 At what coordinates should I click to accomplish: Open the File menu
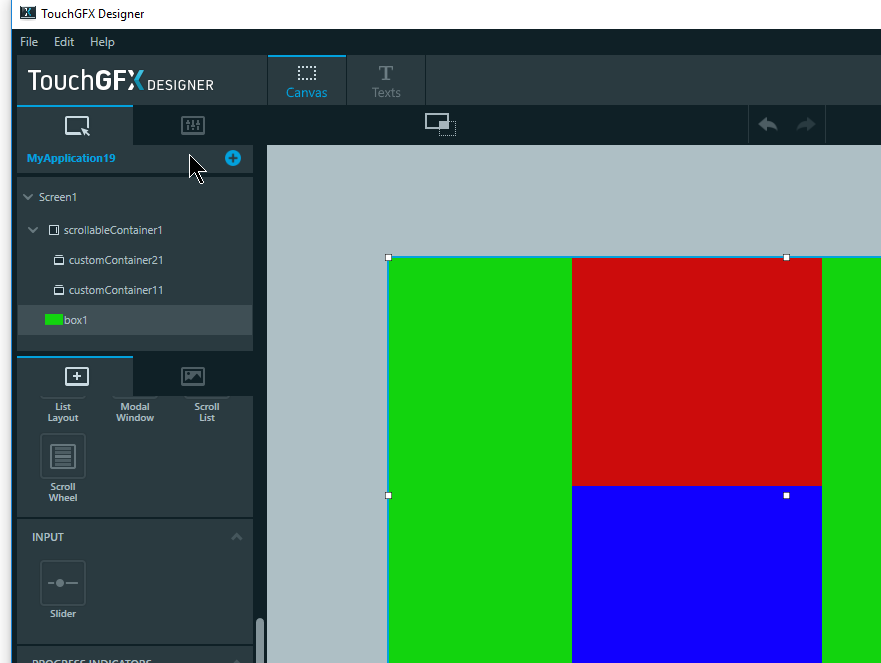[x=29, y=42]
